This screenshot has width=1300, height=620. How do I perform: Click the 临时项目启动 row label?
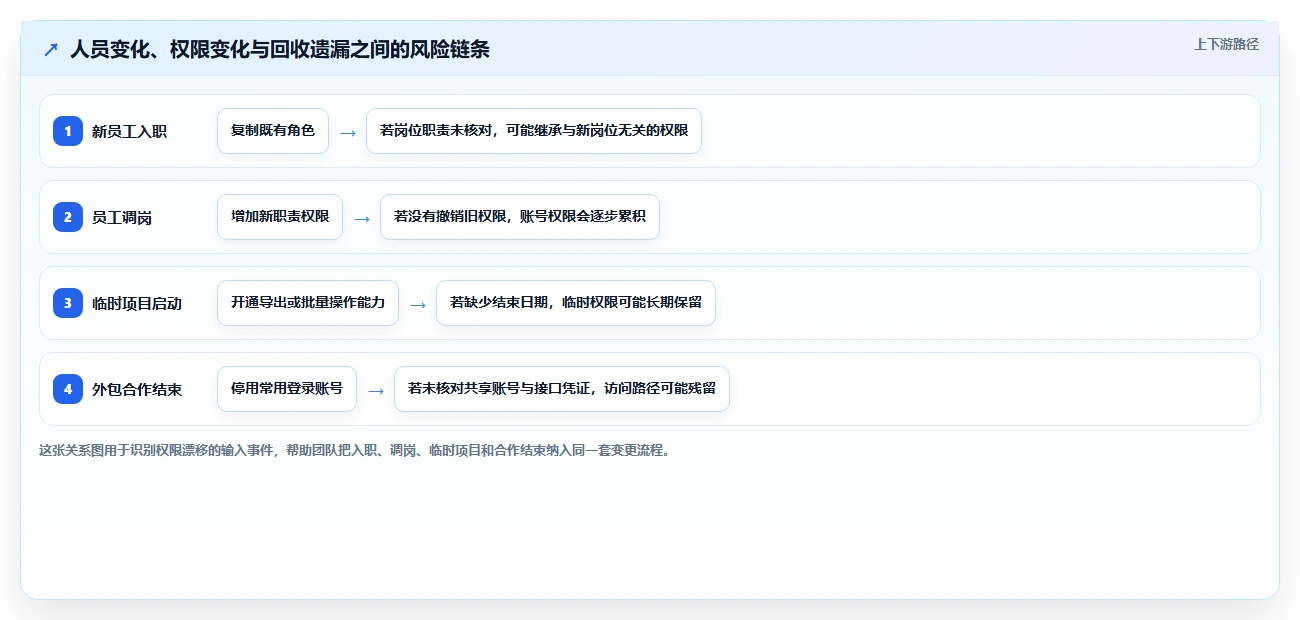137,303
